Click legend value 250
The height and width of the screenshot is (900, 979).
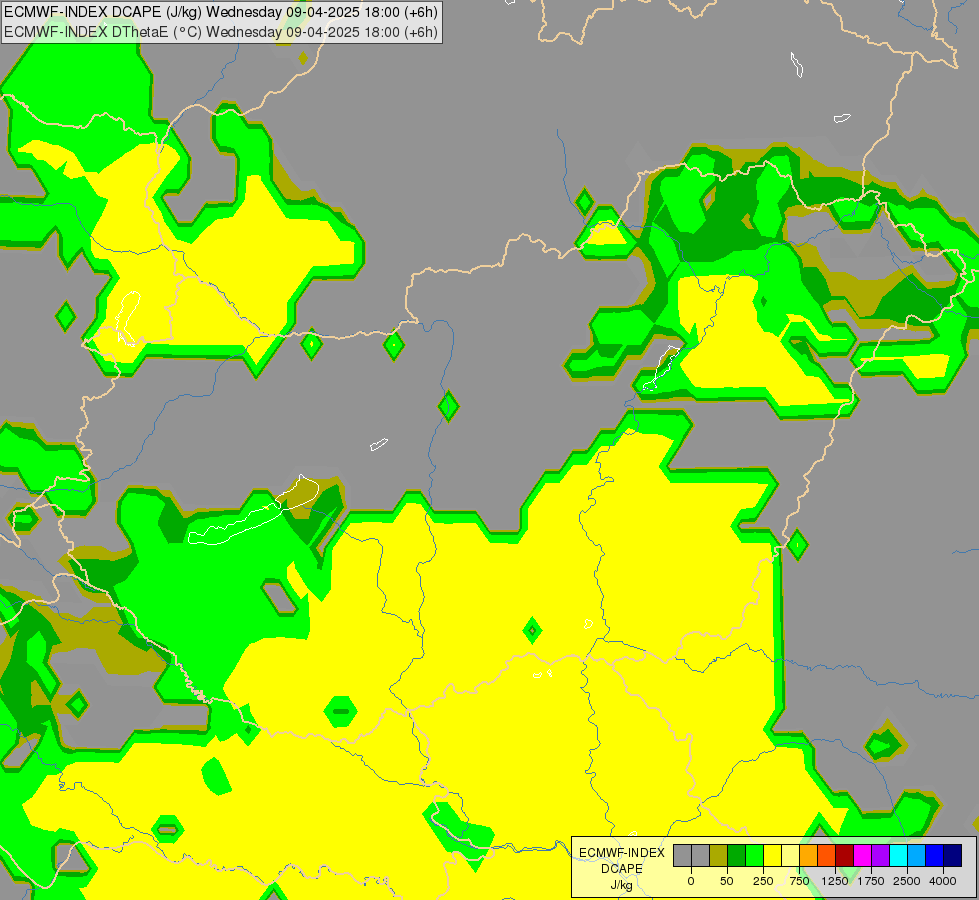763,881
